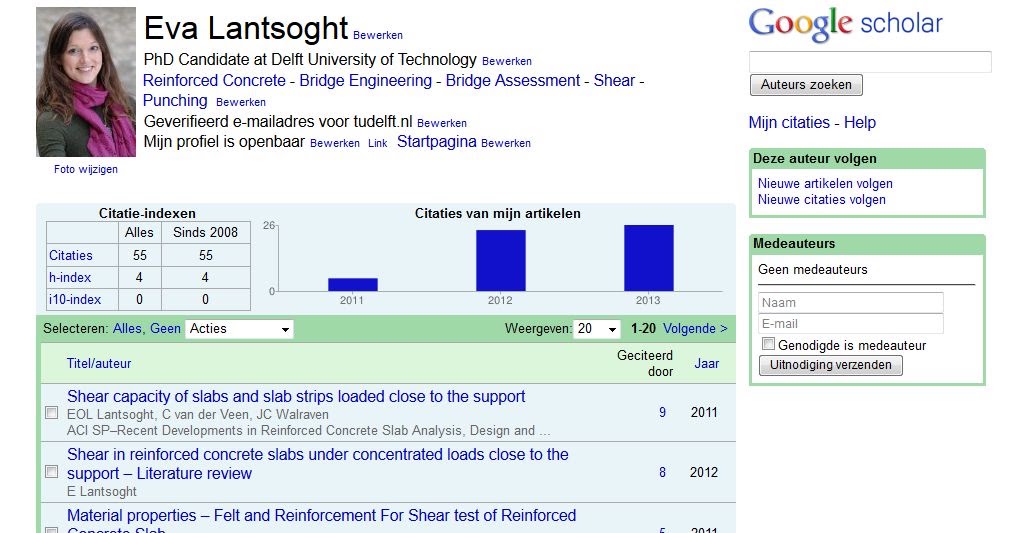Toggle Genodigde is medeauteur checkbox
Image resolution: width=1015 pixels, height=533 pixels.
768,344
